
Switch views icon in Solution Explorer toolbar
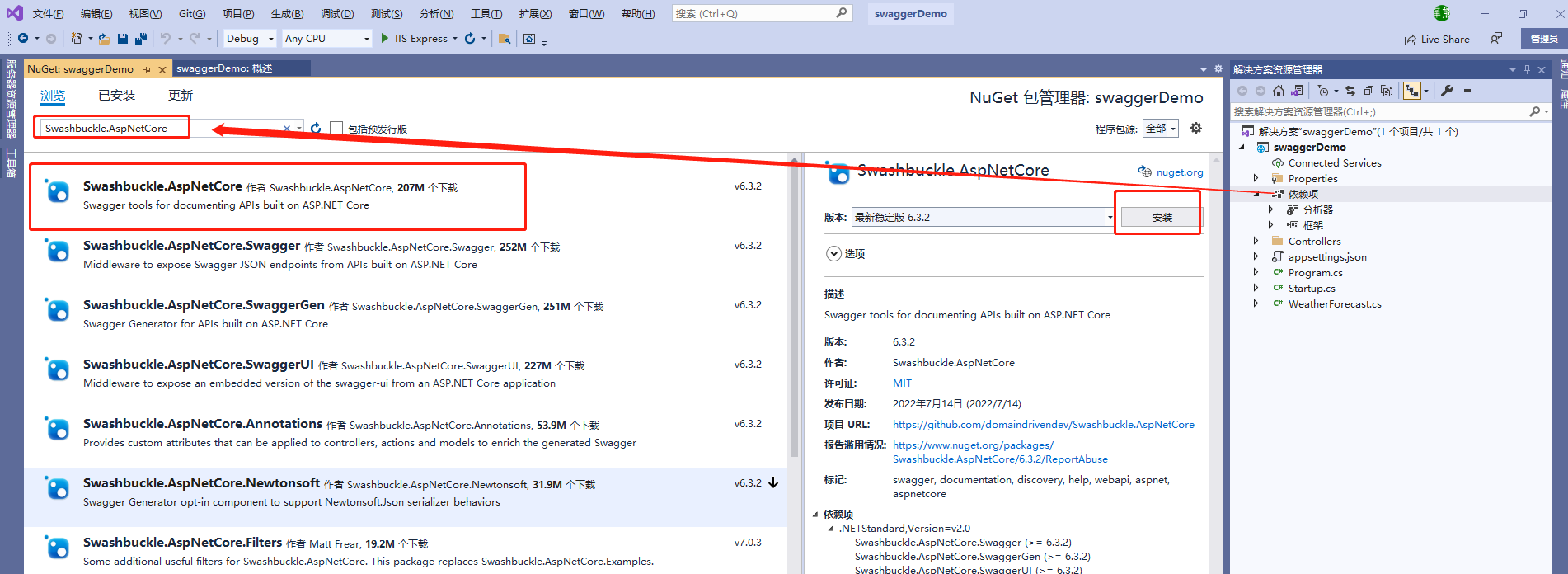[1297, 91]
